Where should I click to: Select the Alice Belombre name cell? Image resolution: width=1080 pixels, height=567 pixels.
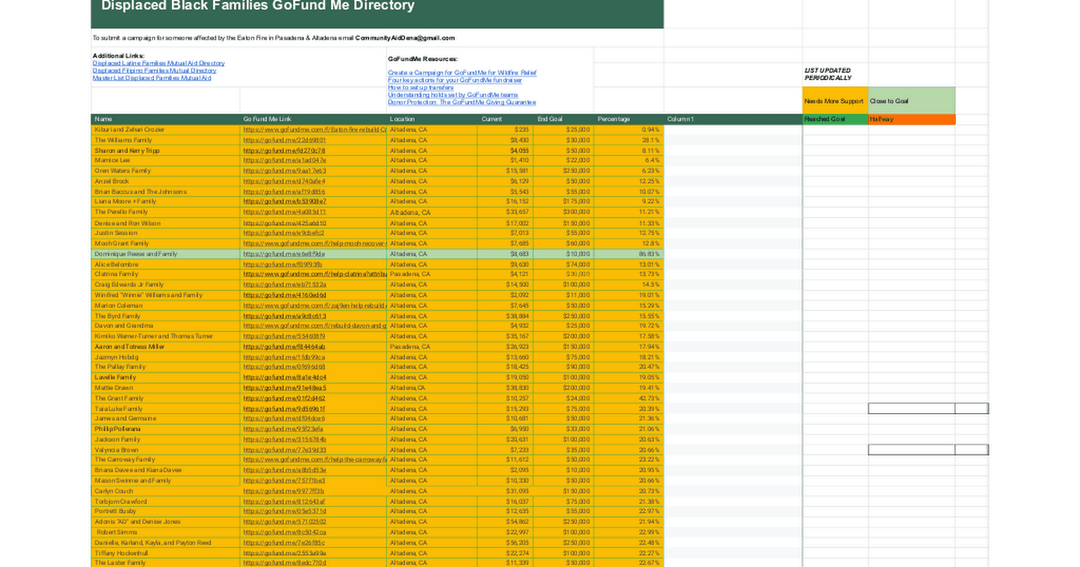(165, 264)
